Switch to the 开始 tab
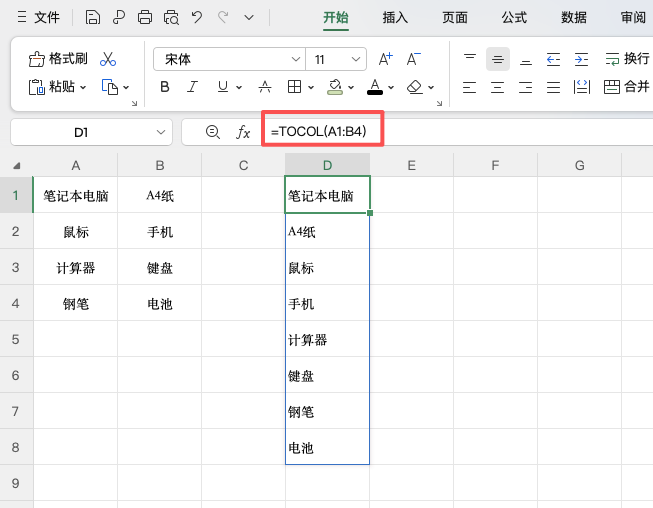The width and height of the screenshot is (653, 508). (336, 17)
